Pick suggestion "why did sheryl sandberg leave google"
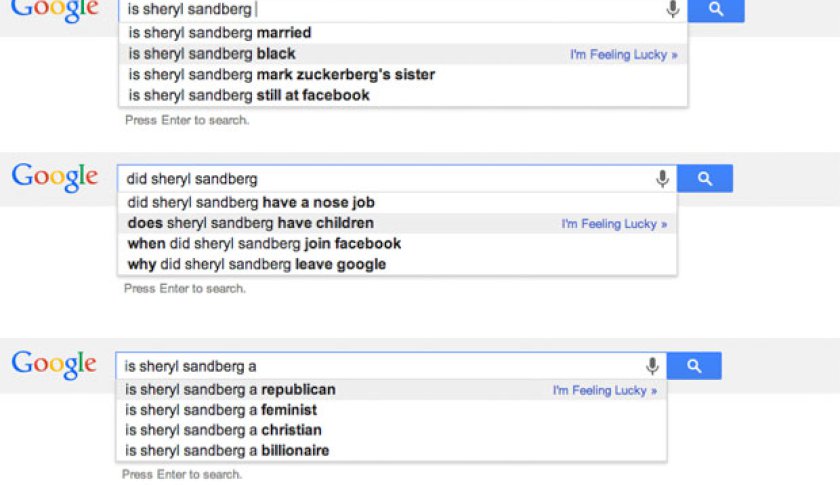The image size is (840, 485). (x=256, y=264)
